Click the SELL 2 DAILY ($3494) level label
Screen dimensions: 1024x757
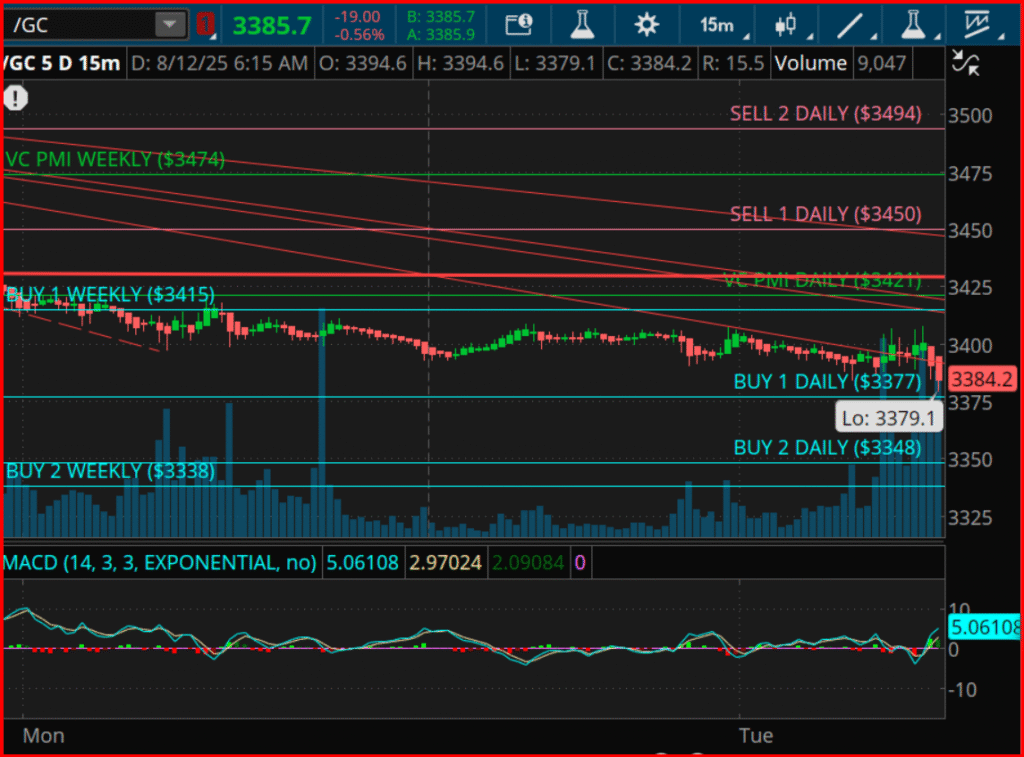click(825, 114)
